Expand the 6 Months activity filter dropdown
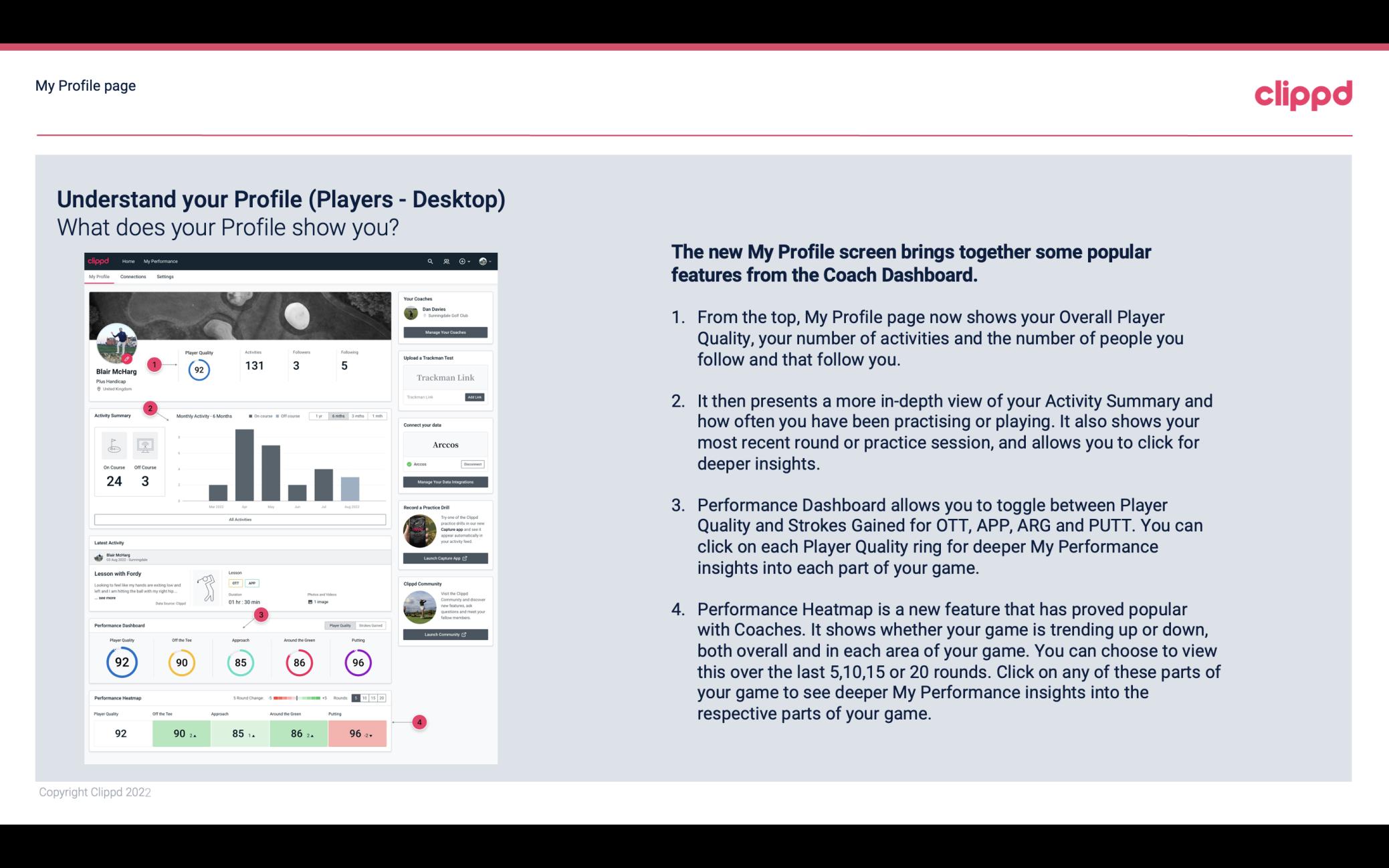This screenshot has width=1389, height=868. (x=340, y=417)
